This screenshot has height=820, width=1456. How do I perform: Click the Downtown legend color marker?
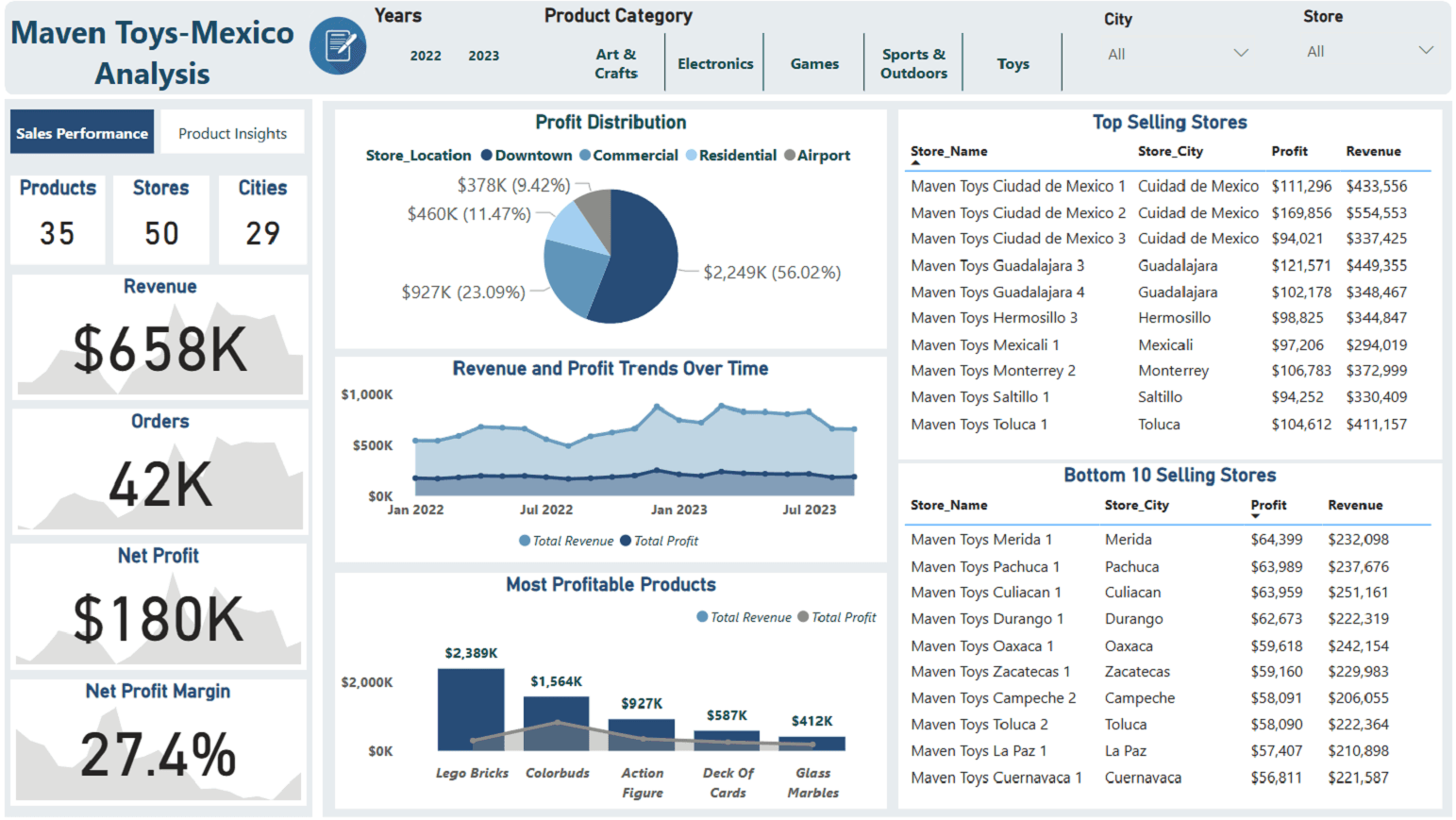pyautogui.click(x=487, y=155)
